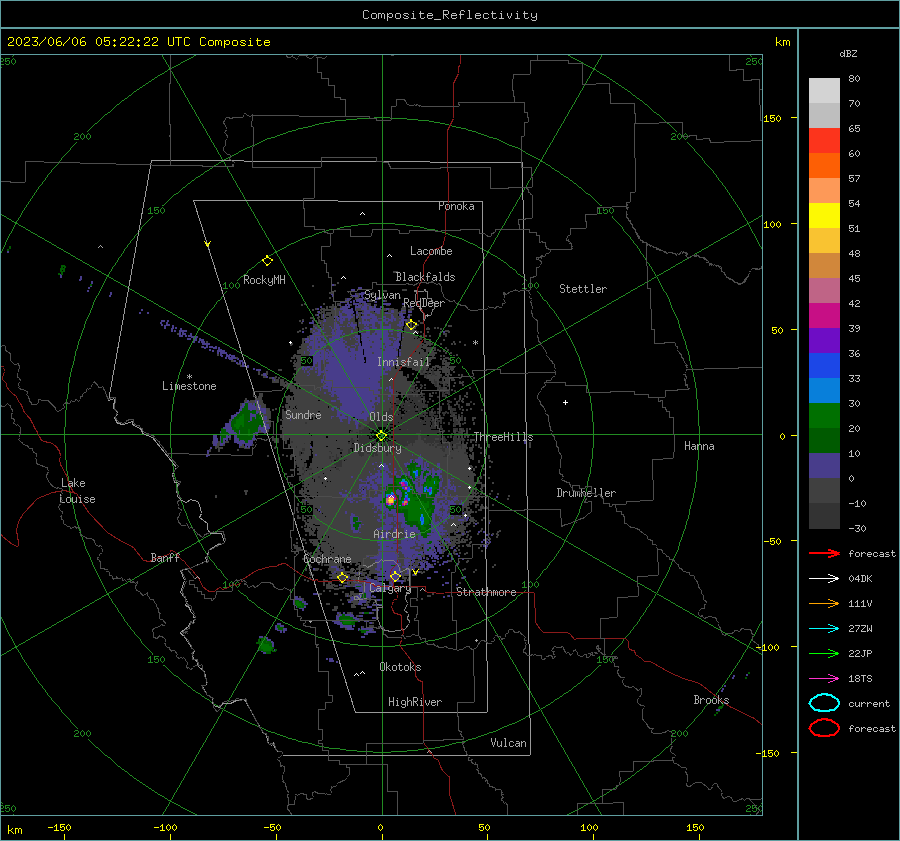Click the Didsbury city label
The width and height of the screenshot is (900, 841).
click(377, 448)
